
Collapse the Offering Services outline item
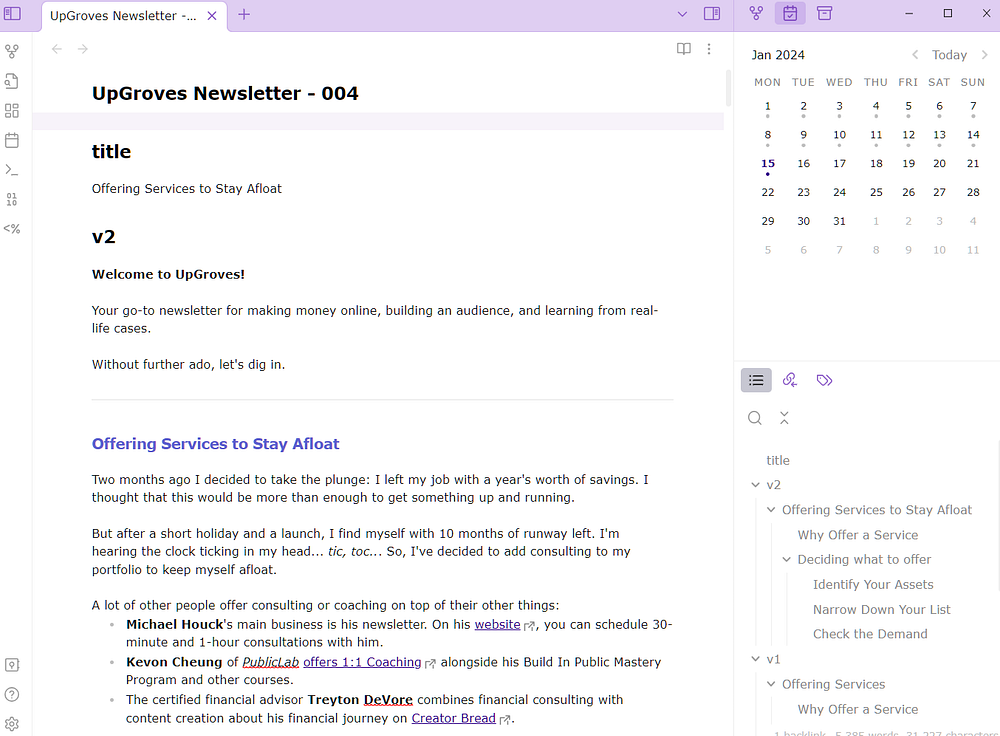point(771,684)
